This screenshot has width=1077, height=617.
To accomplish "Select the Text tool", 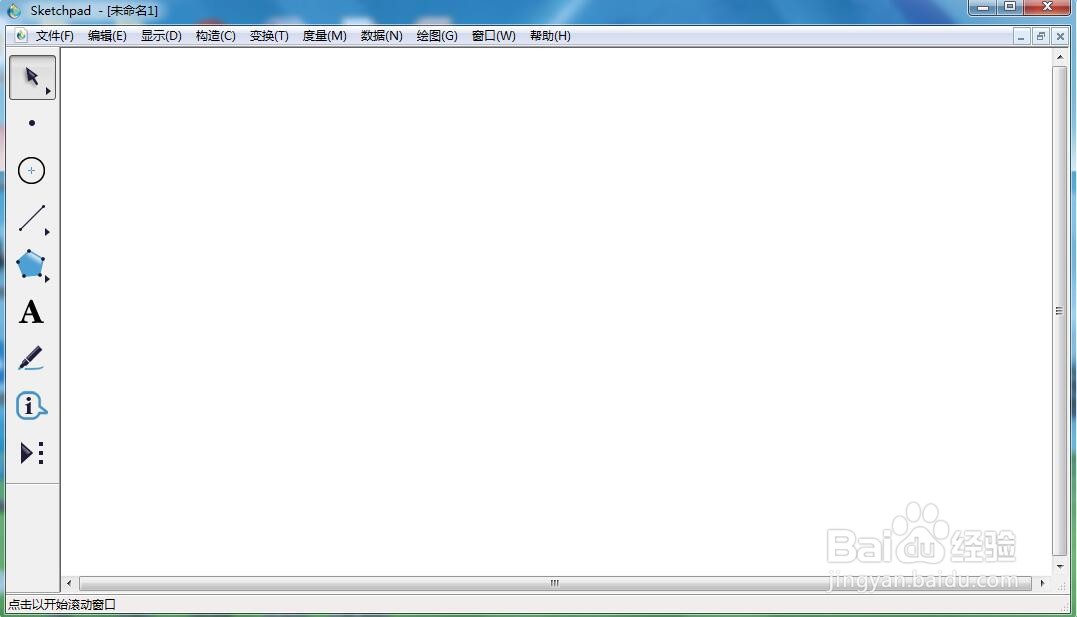I will coord(31,312).
